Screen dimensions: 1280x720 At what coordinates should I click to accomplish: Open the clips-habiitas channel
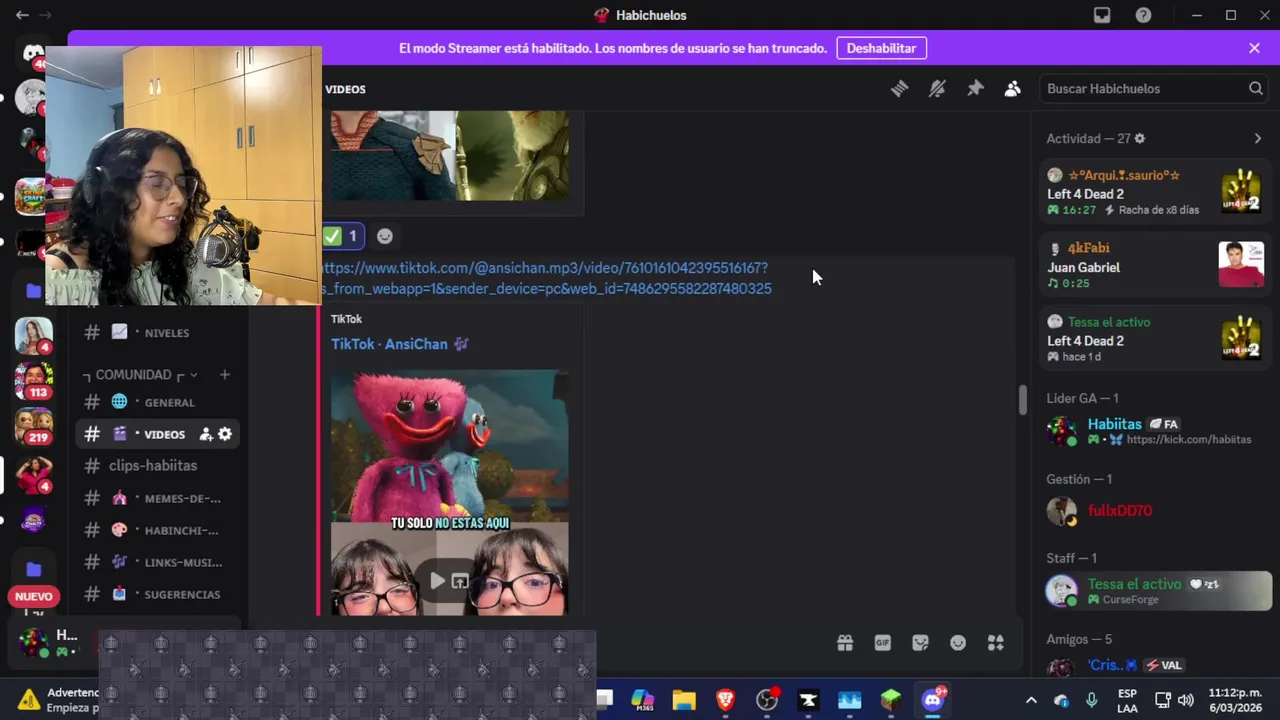pyautogui.click(x=158, y=466)
